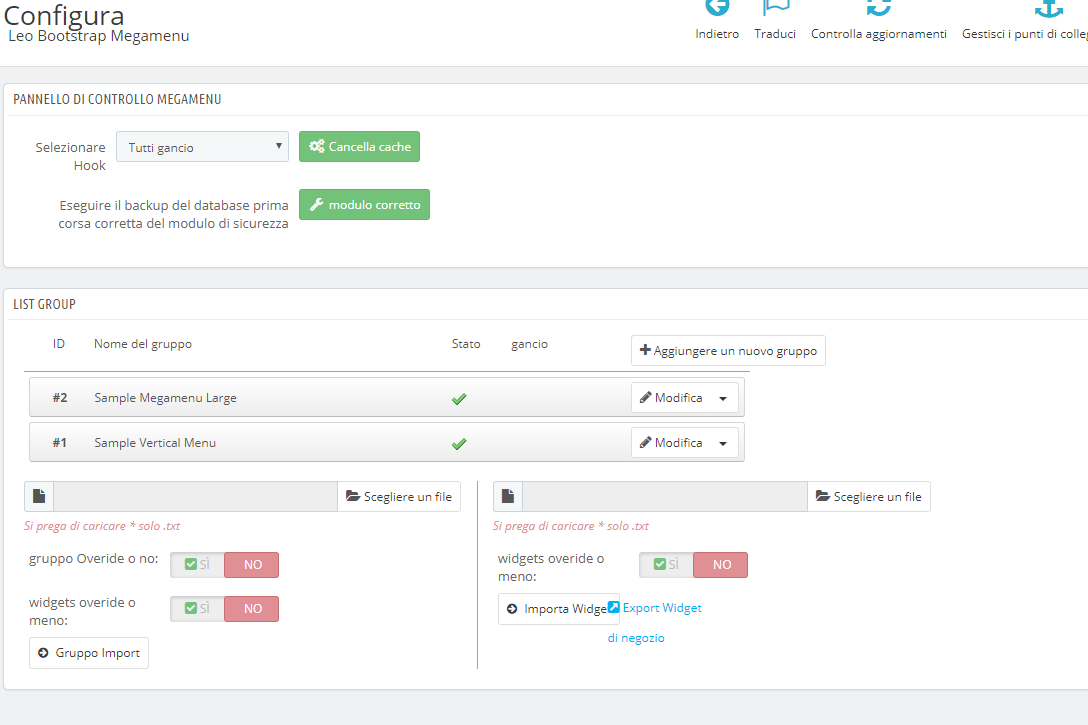Switch right widgets overide to SI

666,565
